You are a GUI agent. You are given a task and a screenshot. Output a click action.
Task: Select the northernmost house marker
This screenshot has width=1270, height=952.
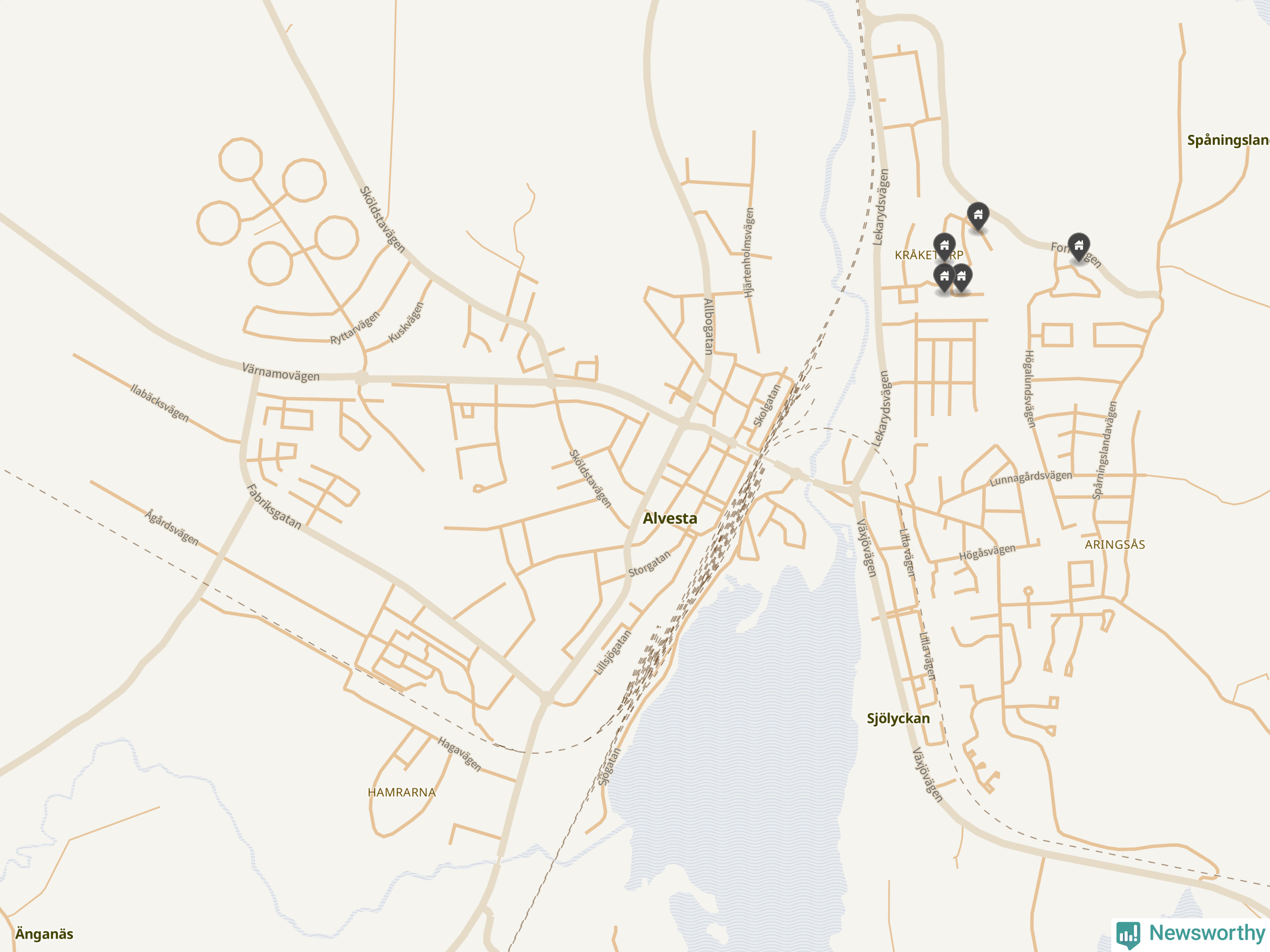pos(978,217)
